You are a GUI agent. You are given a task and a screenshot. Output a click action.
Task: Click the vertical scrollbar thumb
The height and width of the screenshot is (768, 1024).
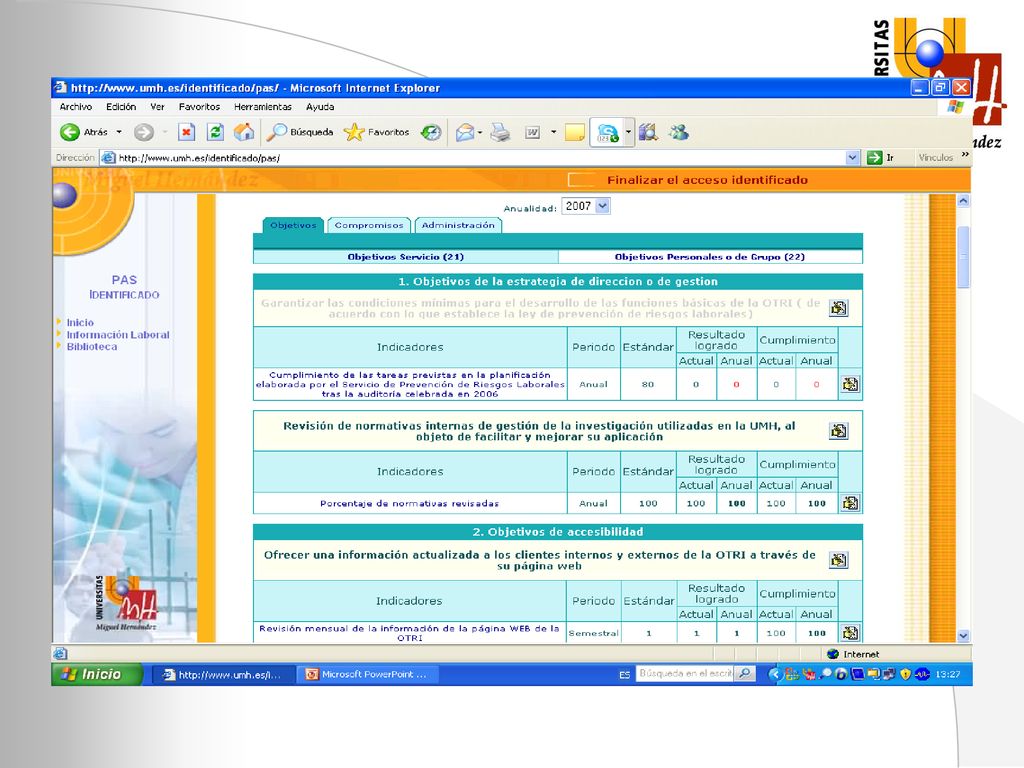[x=963, y=256]
